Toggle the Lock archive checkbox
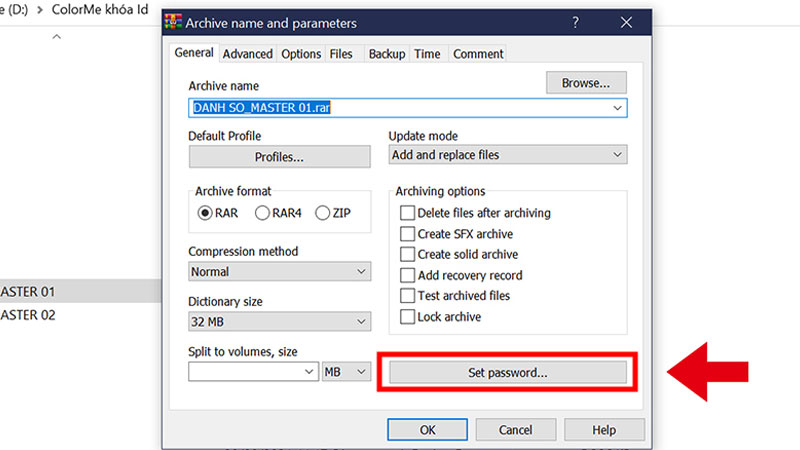 point(407,317)
